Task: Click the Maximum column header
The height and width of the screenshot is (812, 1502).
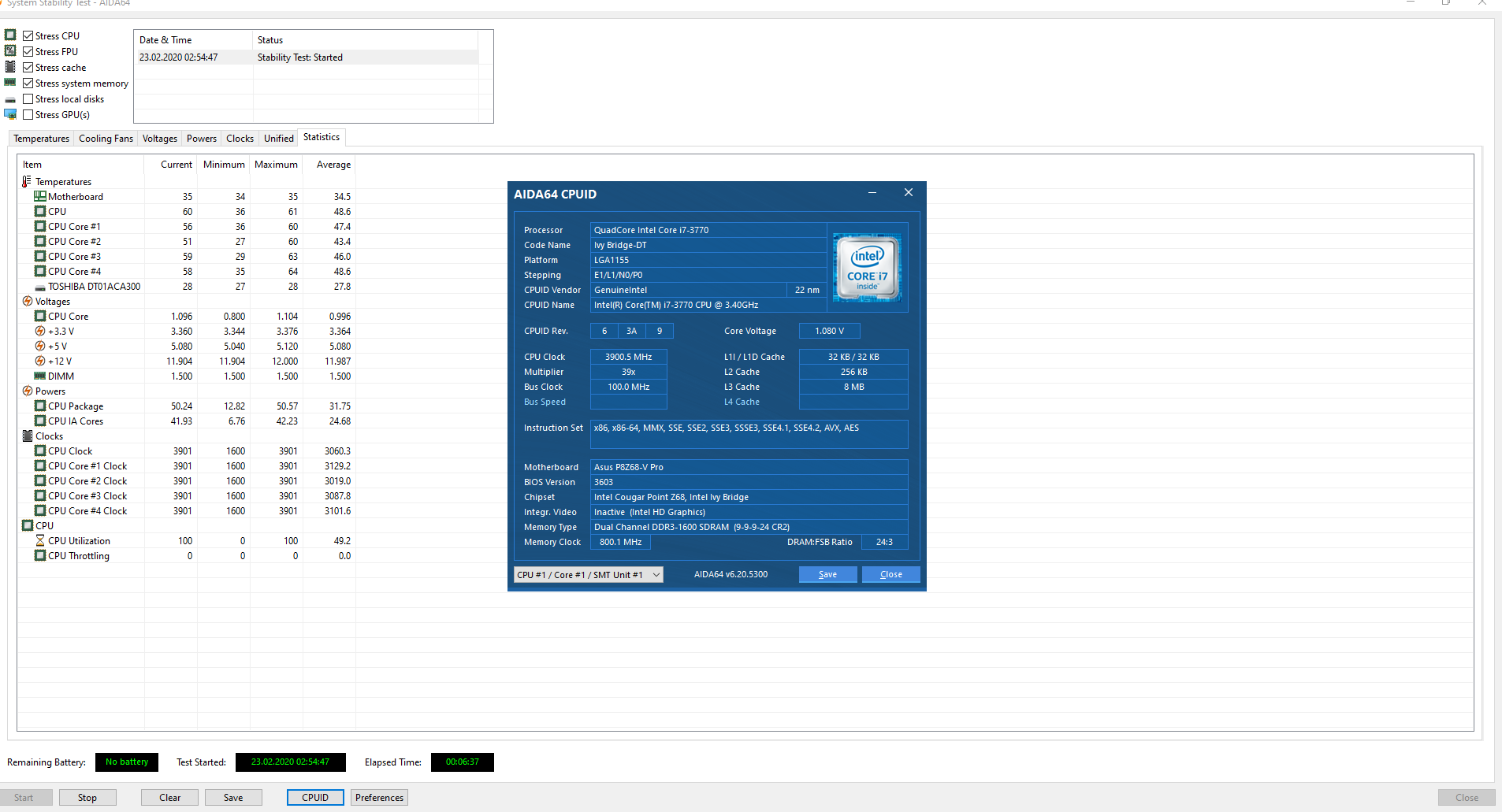Action: point(277,165)
